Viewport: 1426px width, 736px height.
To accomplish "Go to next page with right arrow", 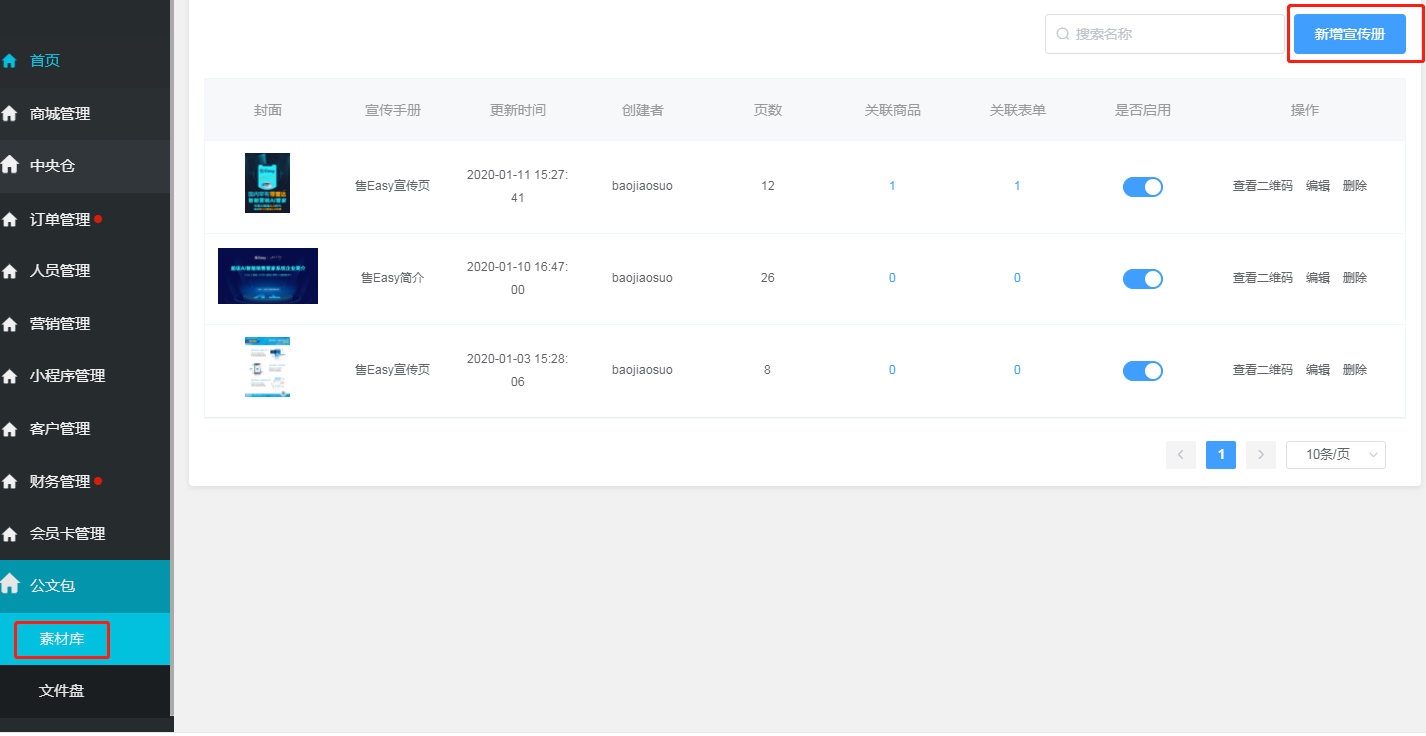I will (1261, 455).
